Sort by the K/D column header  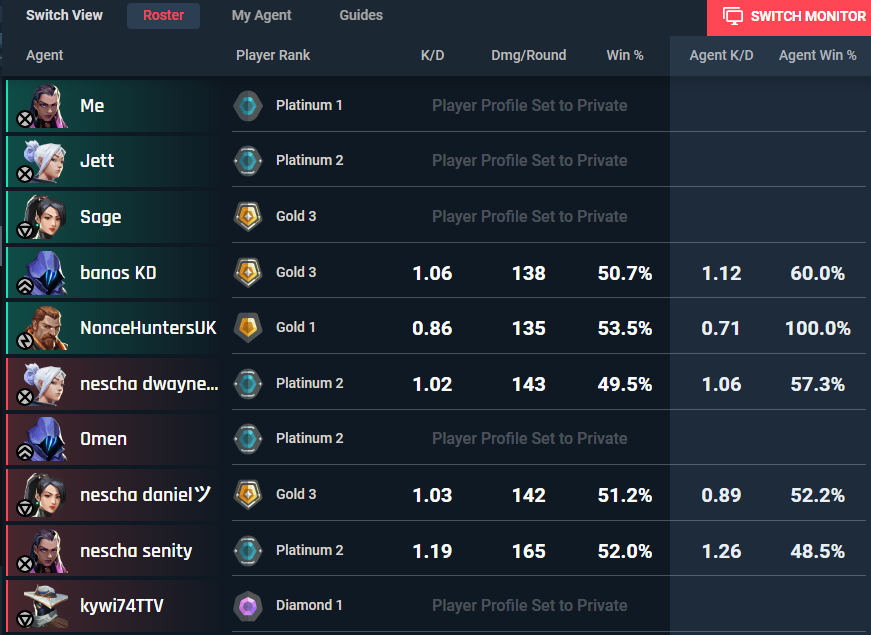tap(432, 55)
